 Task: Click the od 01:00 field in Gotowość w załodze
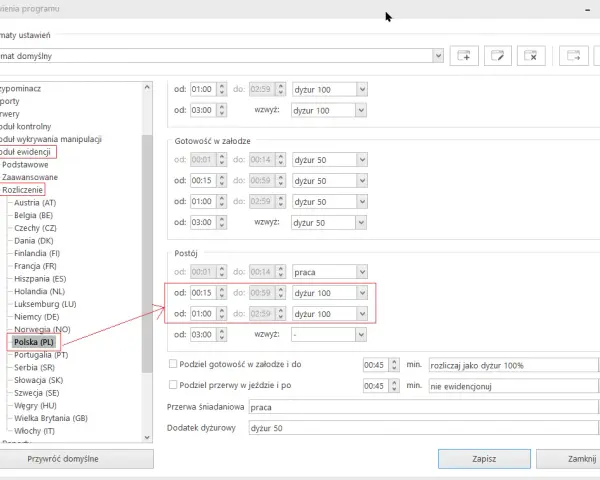pos(203,201)
